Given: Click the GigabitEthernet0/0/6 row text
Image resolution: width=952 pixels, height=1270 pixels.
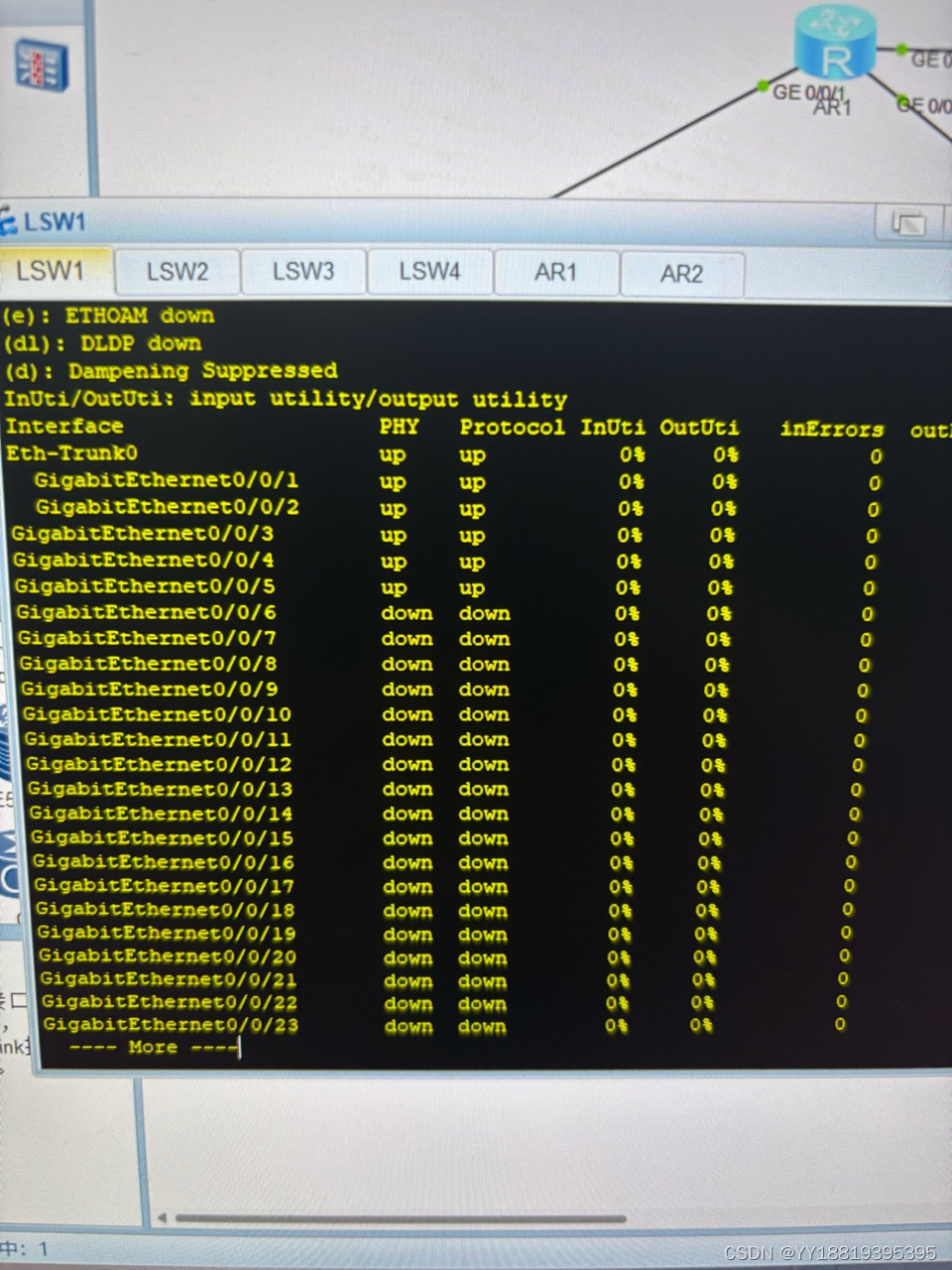Looking at the screenshot, I should (146, 612).
